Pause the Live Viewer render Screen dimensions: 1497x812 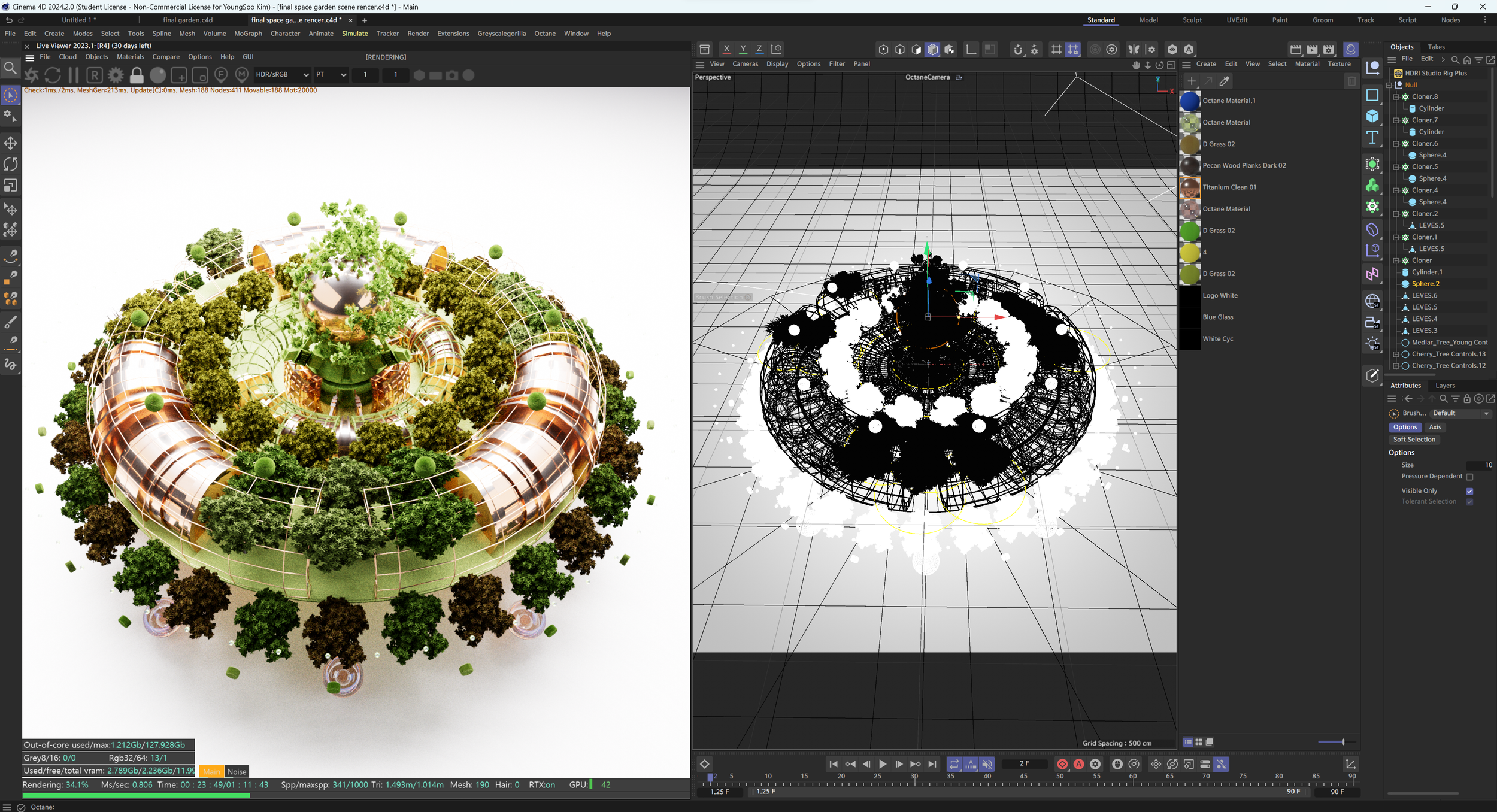click(74, 75)
